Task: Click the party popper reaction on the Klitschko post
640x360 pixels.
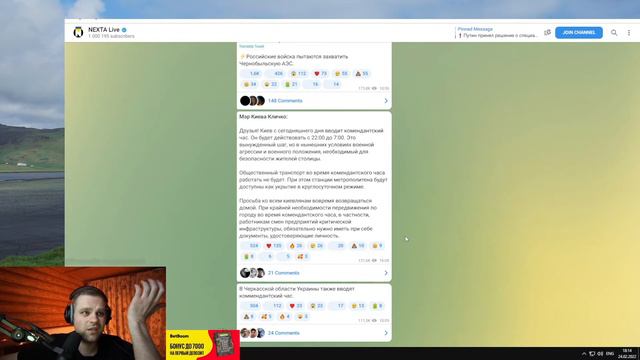Action: click(302, 257)
